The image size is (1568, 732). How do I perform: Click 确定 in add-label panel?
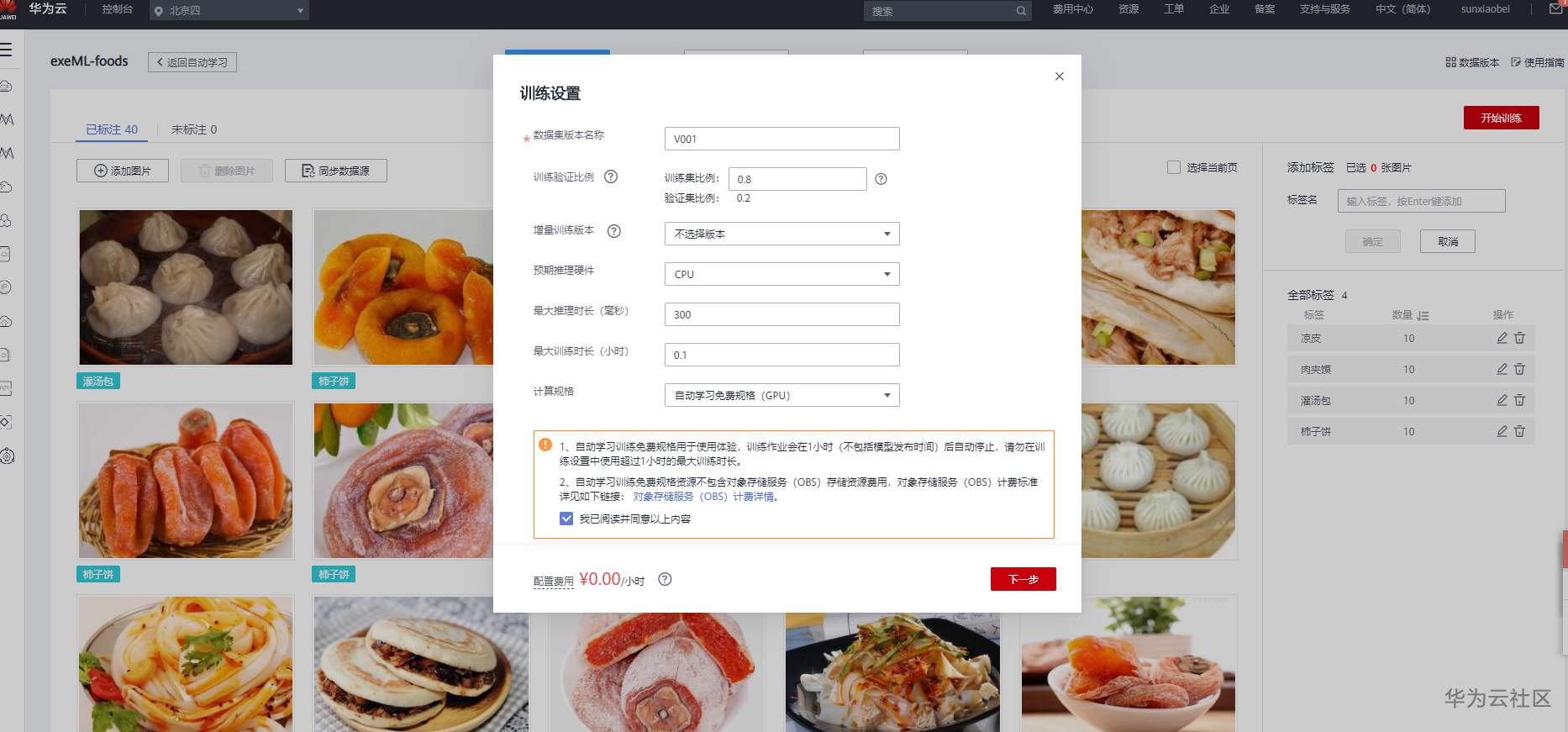pyautogui.click(x=1372, y=241)
